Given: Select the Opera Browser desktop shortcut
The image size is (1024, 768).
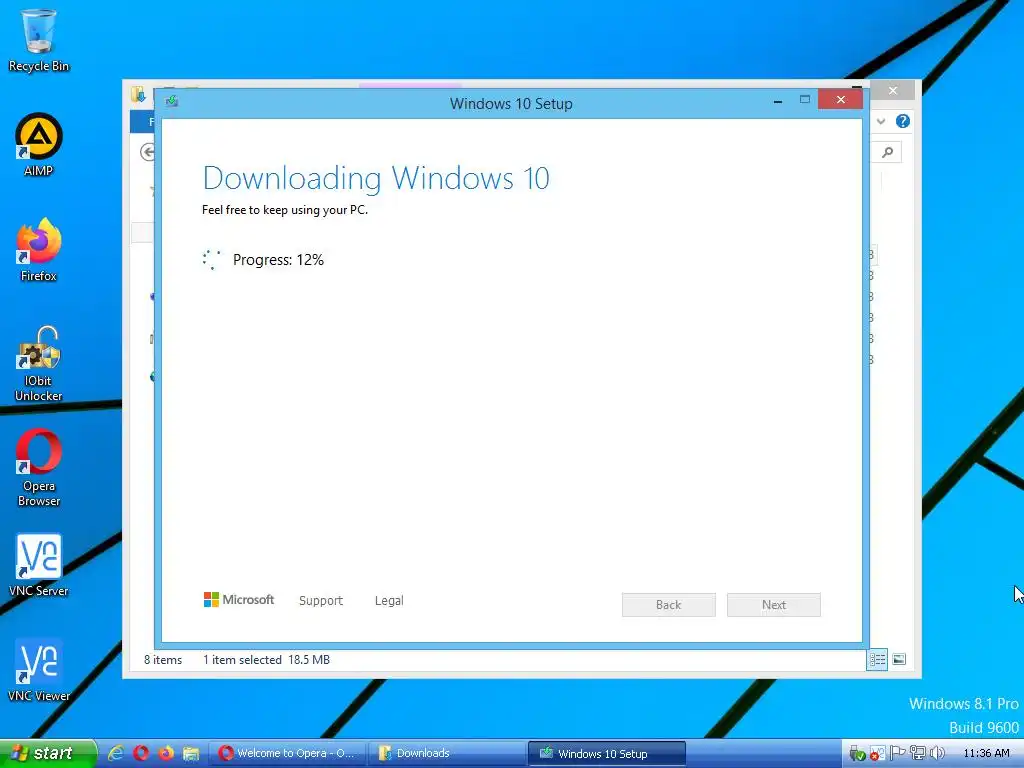Looking at the screenshot, I should tap(39, 468).
